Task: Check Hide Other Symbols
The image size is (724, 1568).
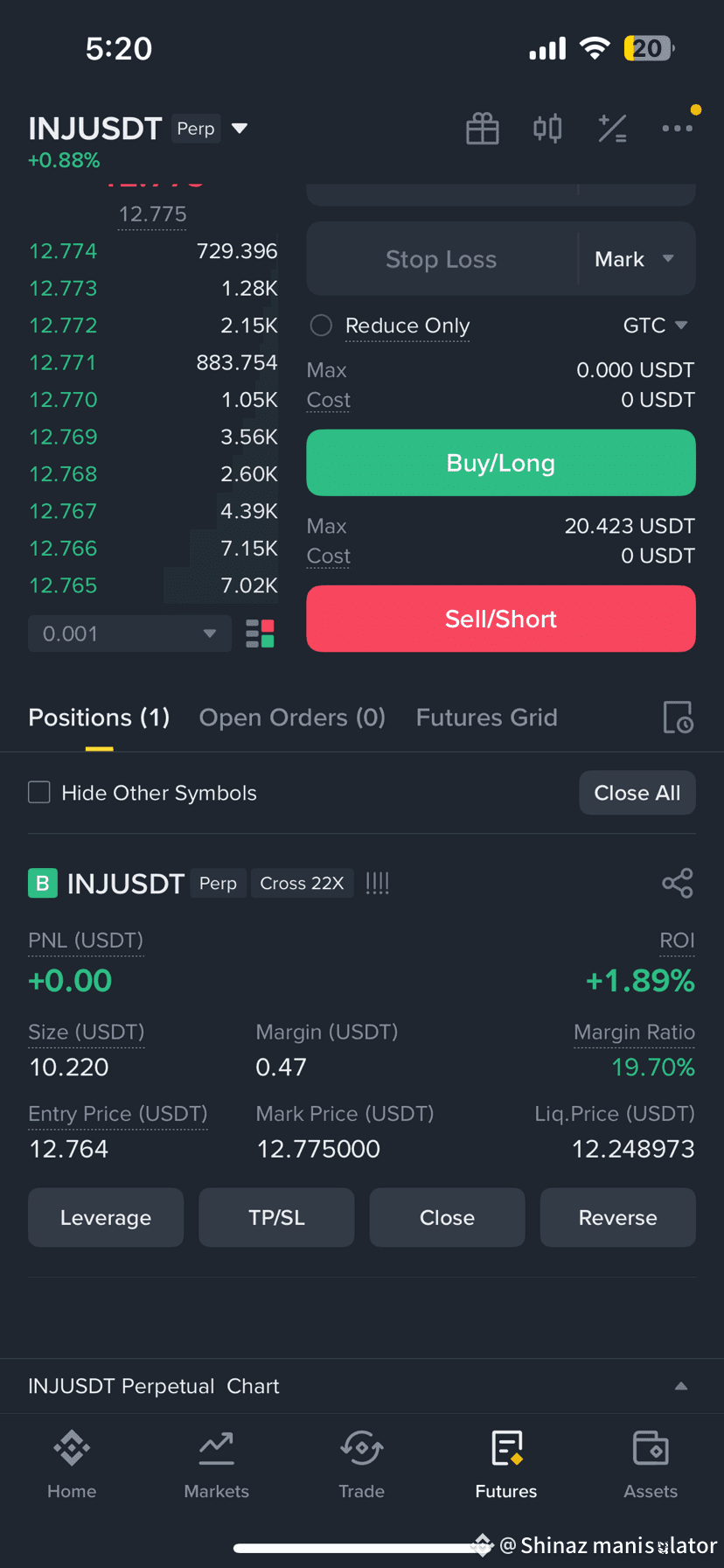Action: coord(39,793)
